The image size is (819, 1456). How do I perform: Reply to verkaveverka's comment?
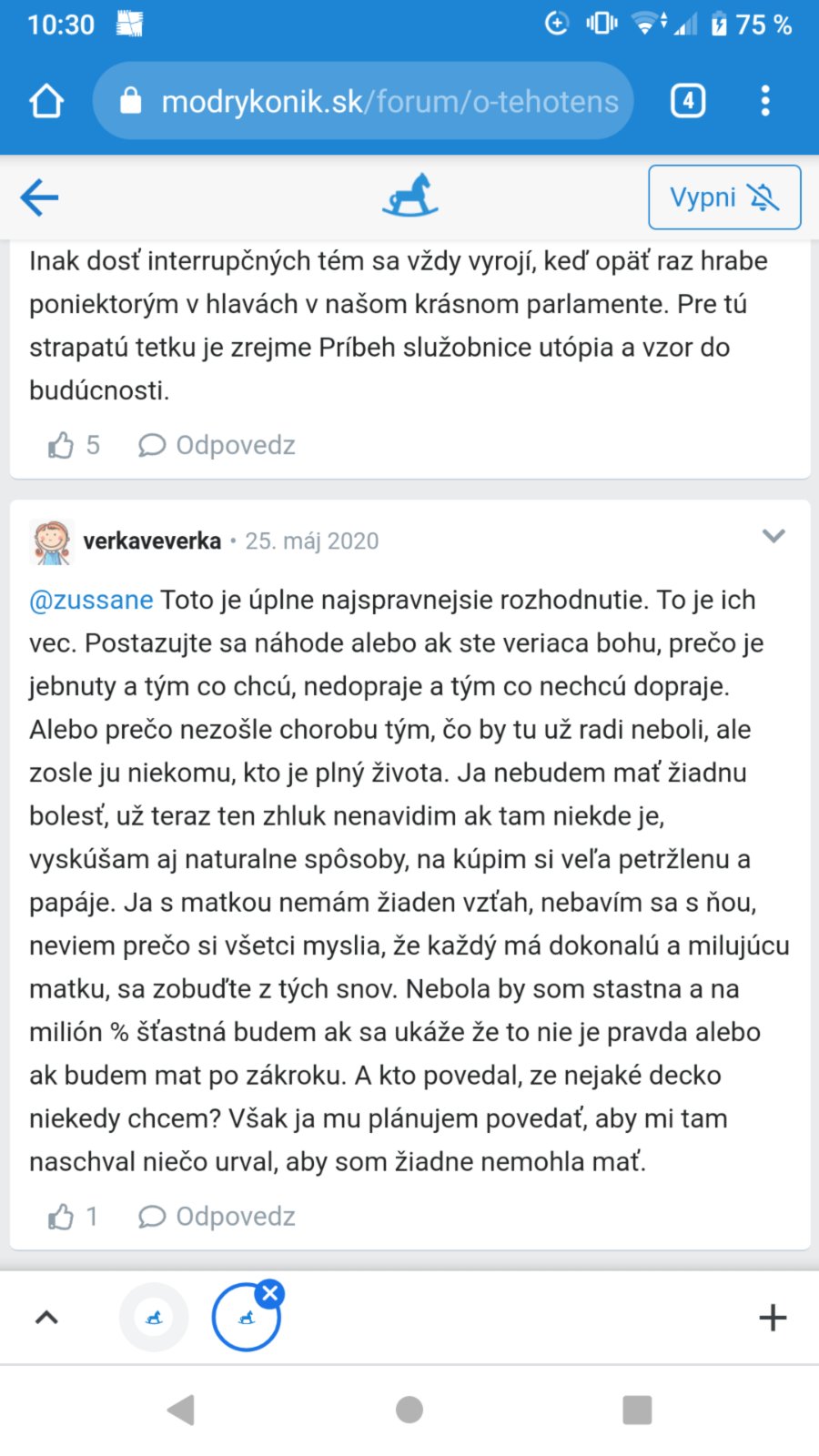click(217, 1217)
